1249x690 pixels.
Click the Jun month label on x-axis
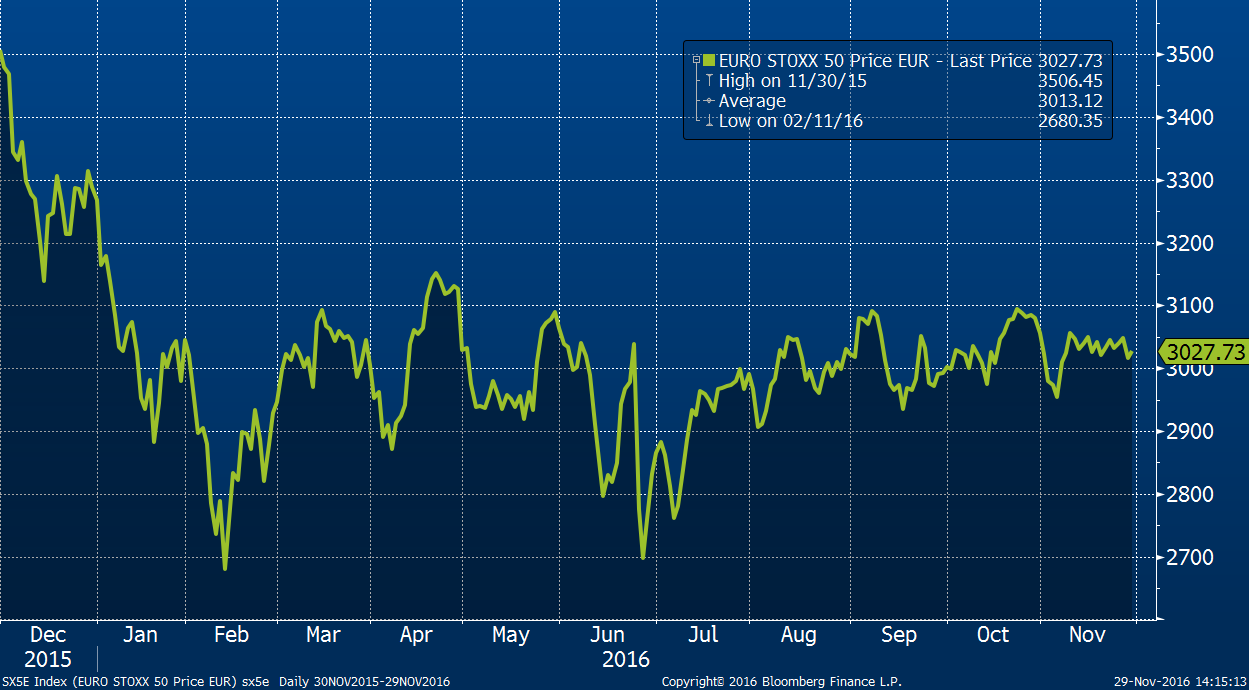click(x=608, y=635)
